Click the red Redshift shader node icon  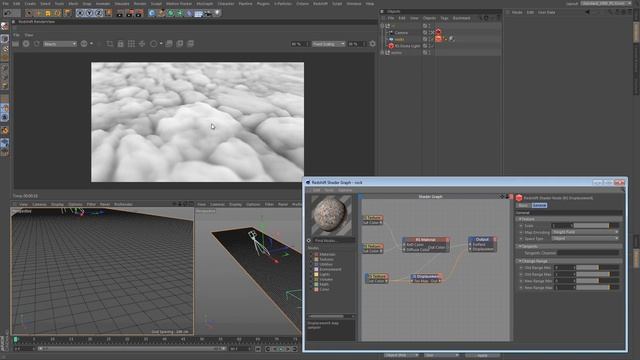click(519, 198)
